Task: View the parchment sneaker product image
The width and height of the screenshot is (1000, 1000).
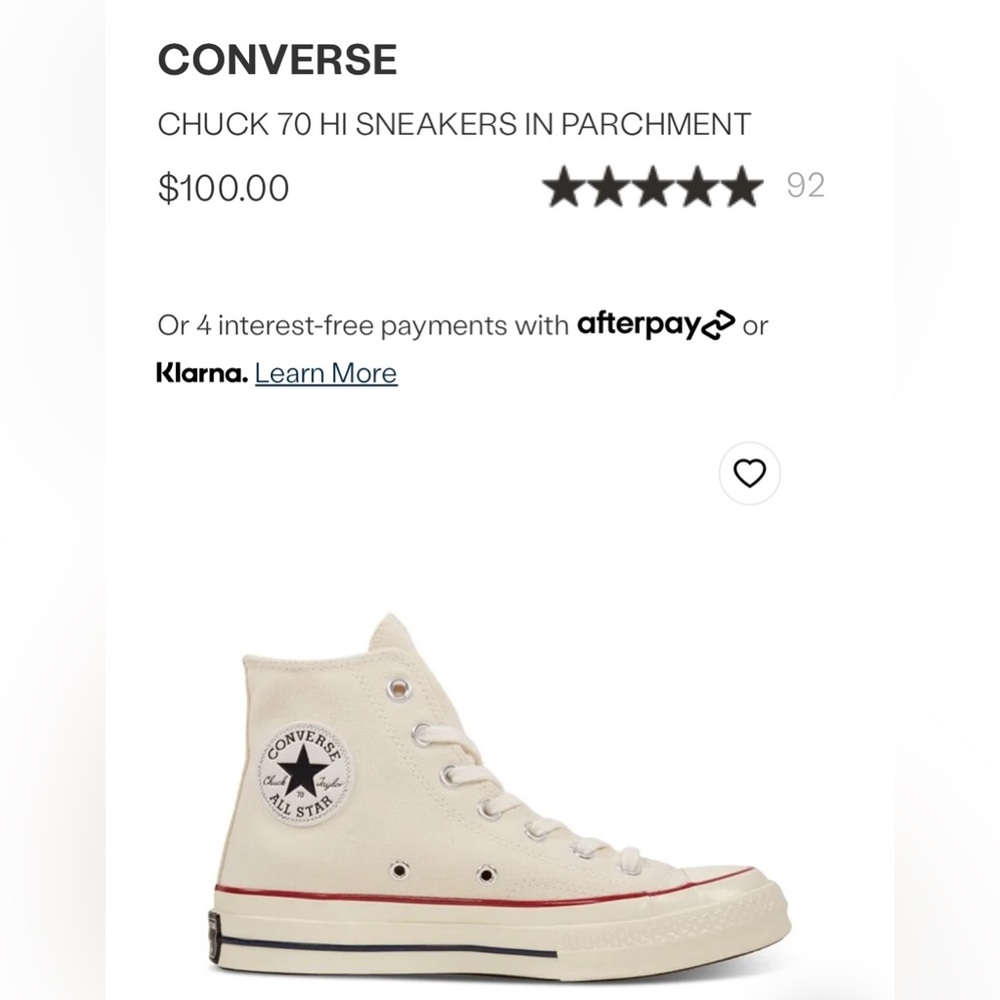Action: [500, 790]
